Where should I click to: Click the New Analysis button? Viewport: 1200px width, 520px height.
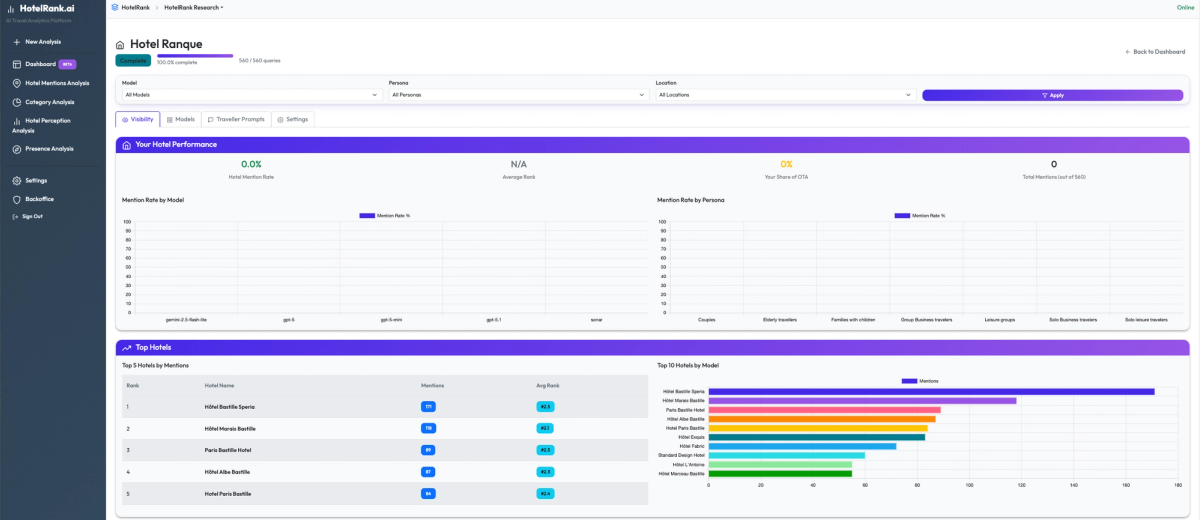(x=38, y=42)
